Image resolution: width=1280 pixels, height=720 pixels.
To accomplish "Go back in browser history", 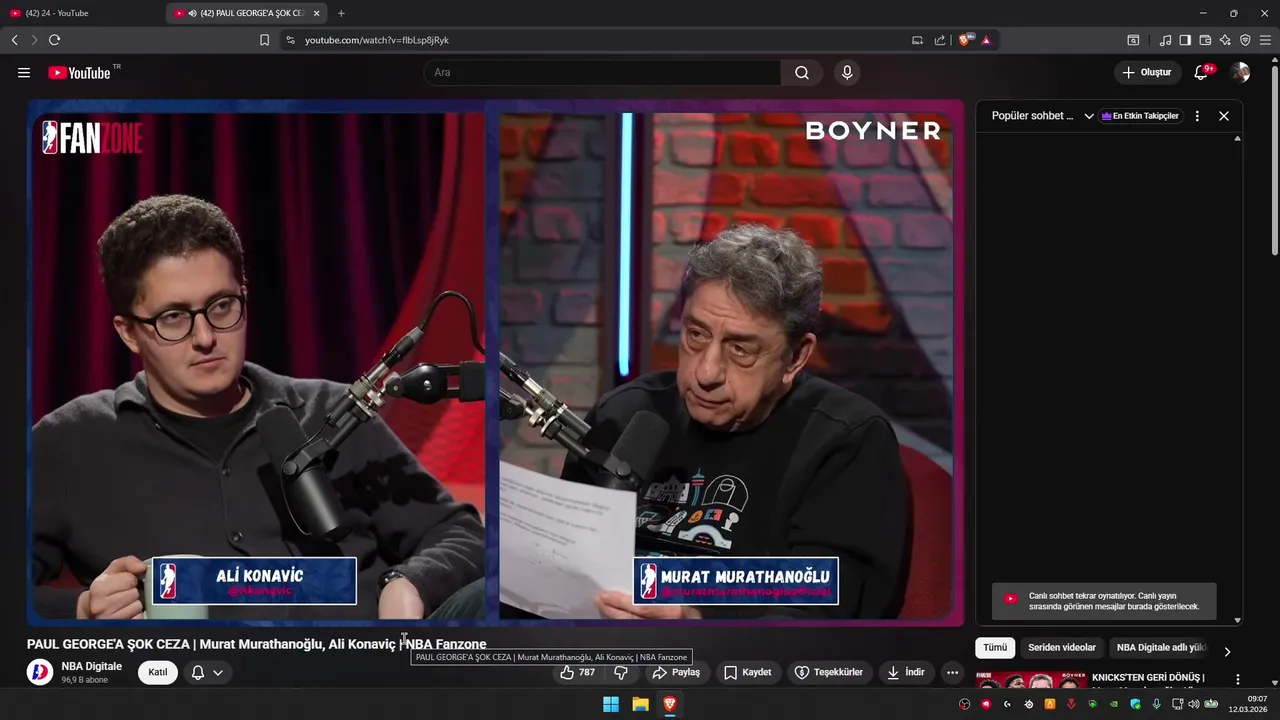I will 14,40.
